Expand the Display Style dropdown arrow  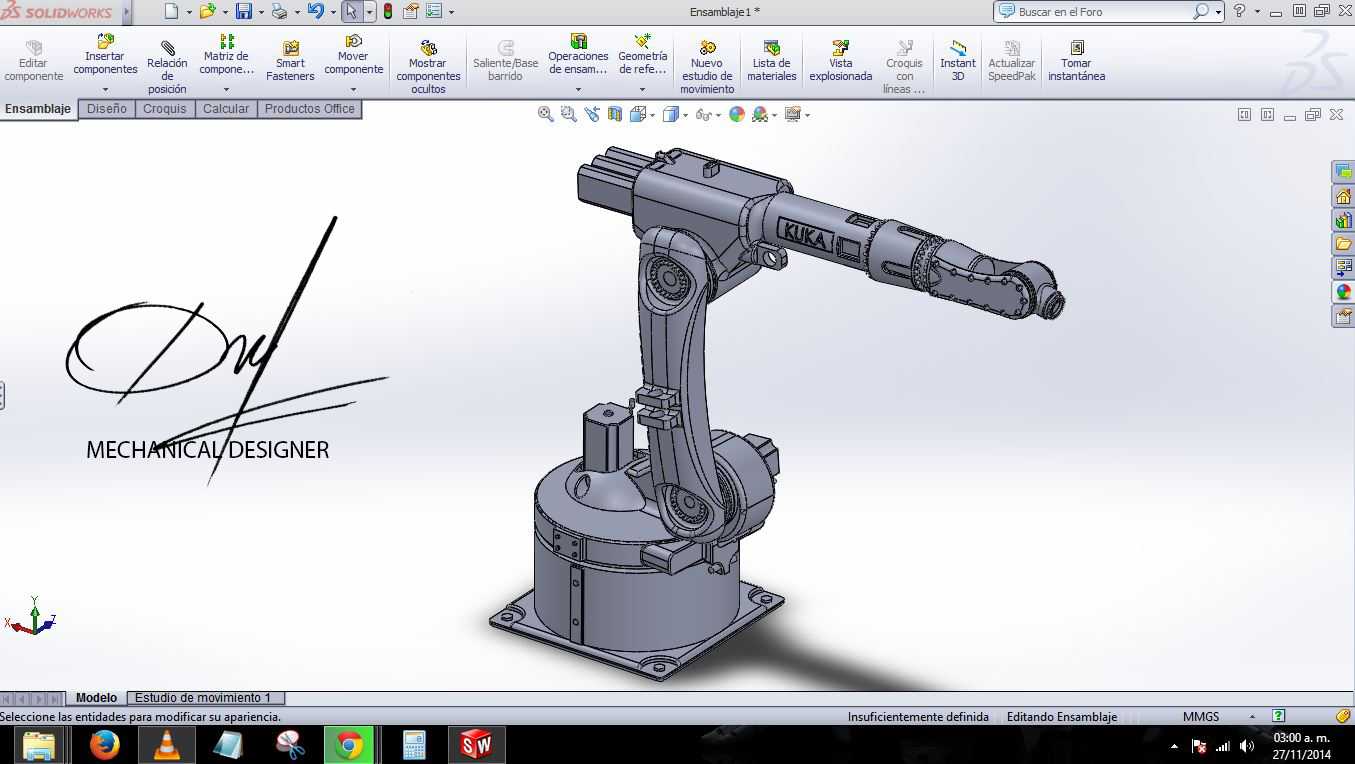(685, 115)
